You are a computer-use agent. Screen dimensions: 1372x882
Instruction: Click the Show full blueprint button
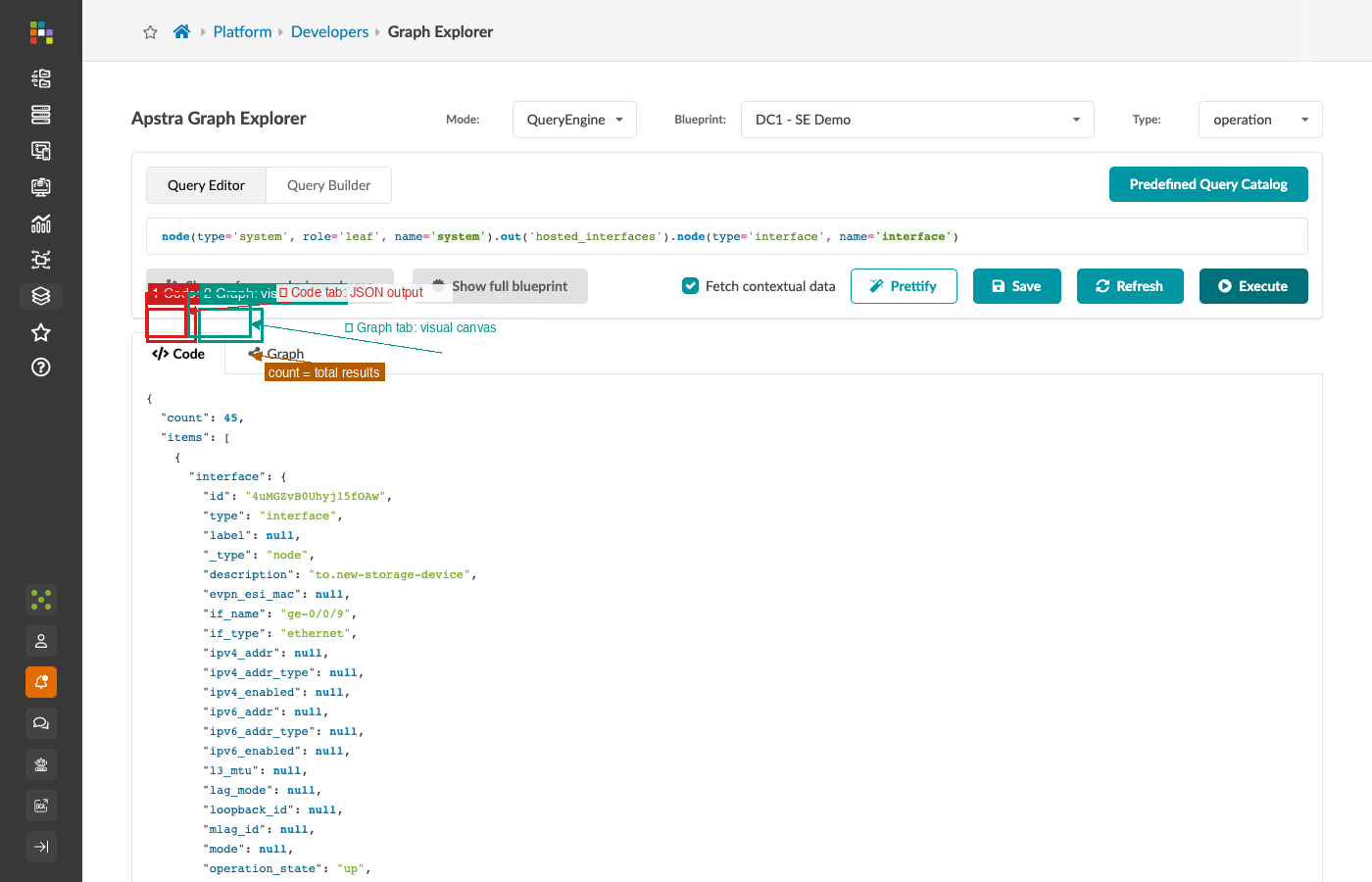[500, 286]
